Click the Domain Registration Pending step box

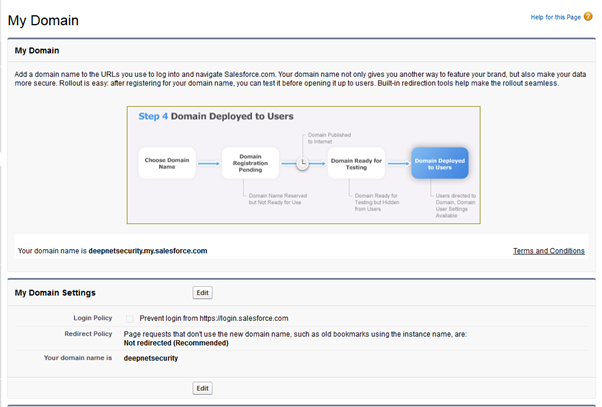[250, 163]
